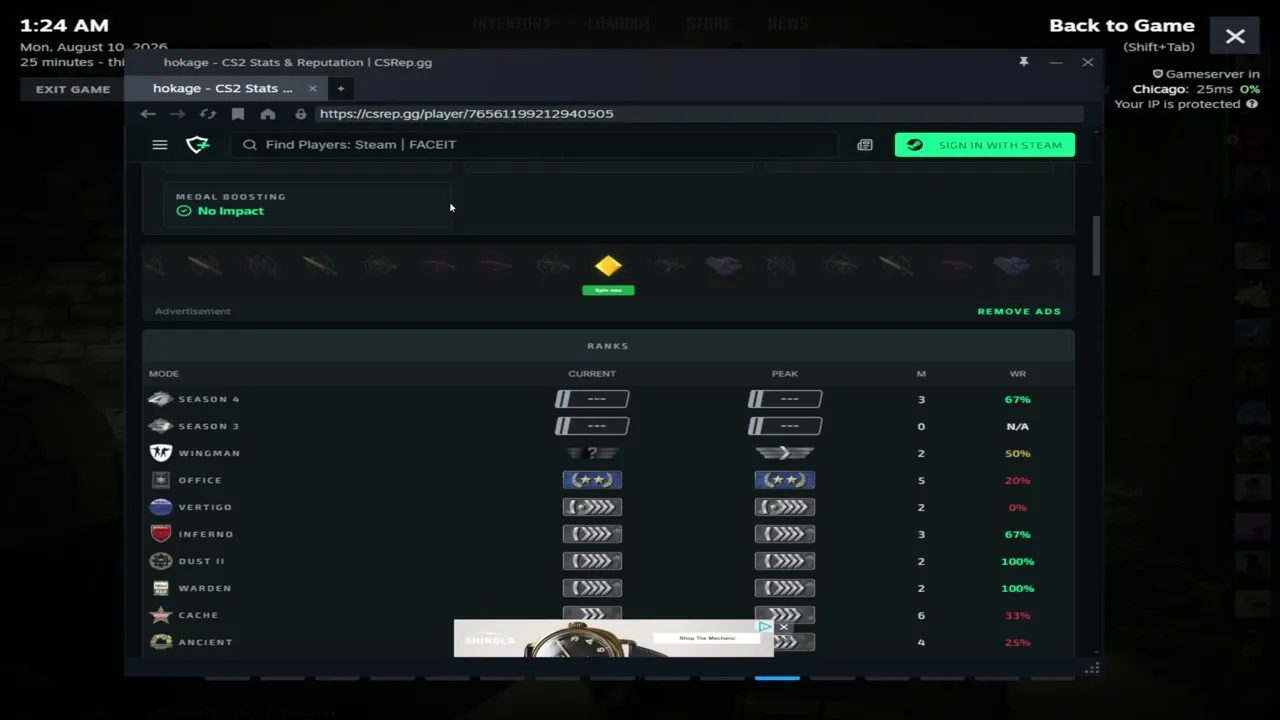Click the Season 4 current rating badge
The width and height of the screenshot is (1280, 720).
click(592, 399)
